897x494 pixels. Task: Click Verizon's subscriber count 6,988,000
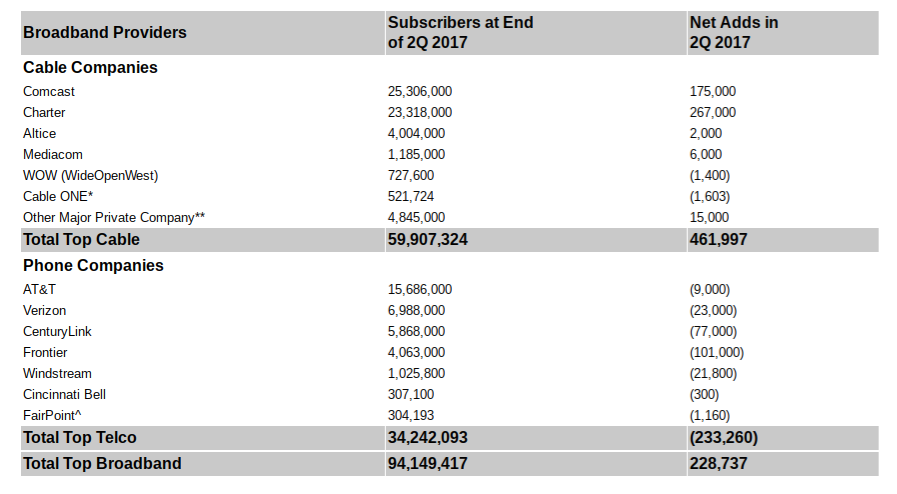click(x=416, y=310)
